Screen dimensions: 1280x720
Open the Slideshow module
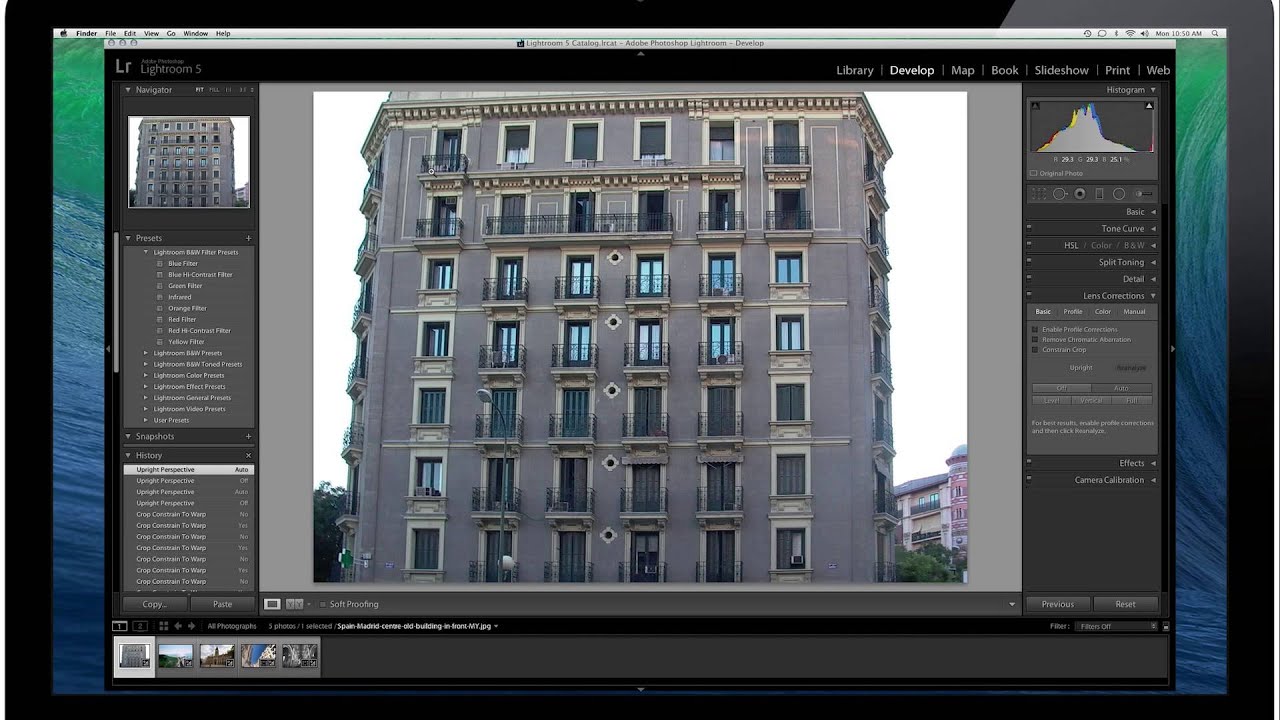[1062, 70]
